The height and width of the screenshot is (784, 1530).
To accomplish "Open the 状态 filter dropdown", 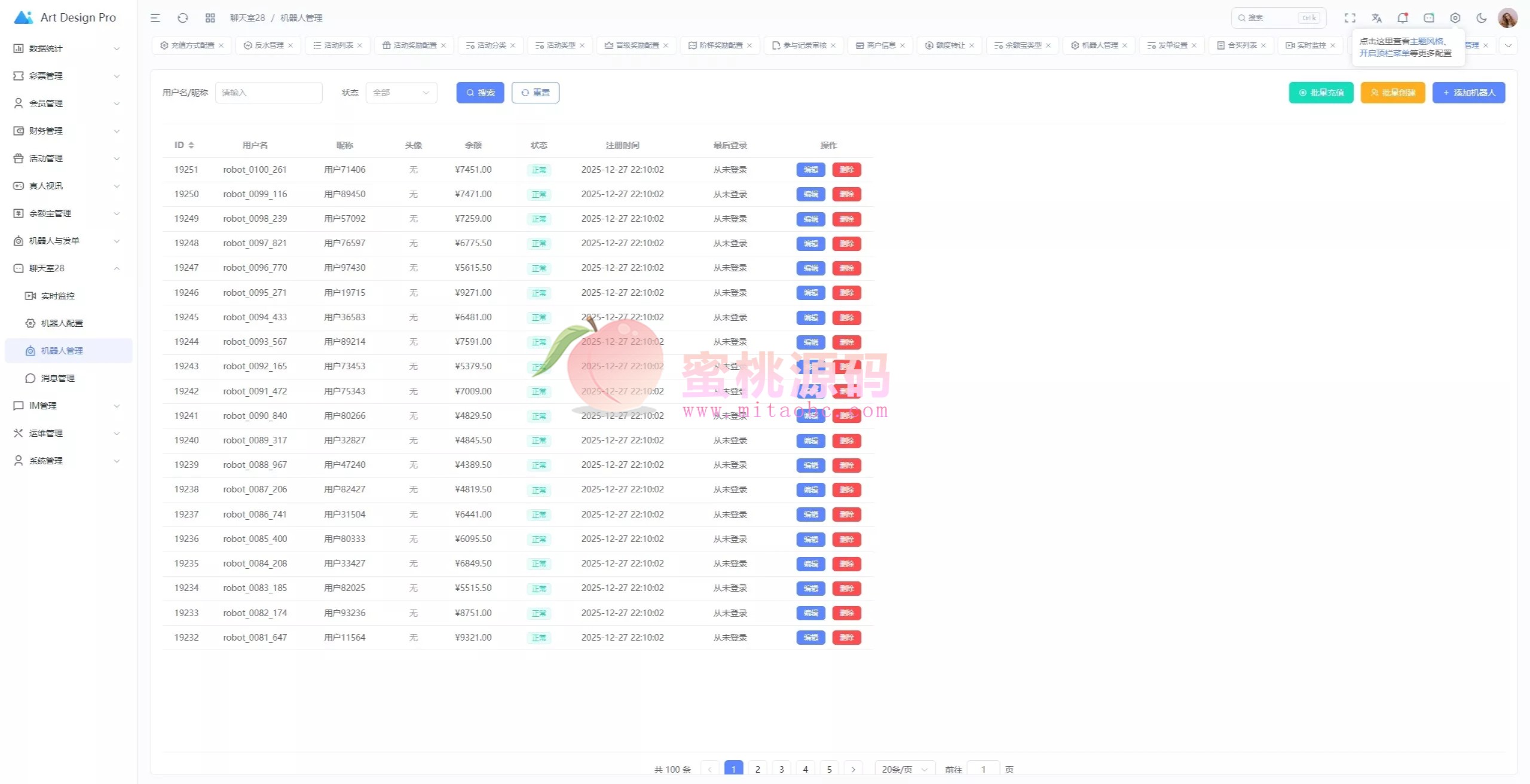I will point(401,93).
